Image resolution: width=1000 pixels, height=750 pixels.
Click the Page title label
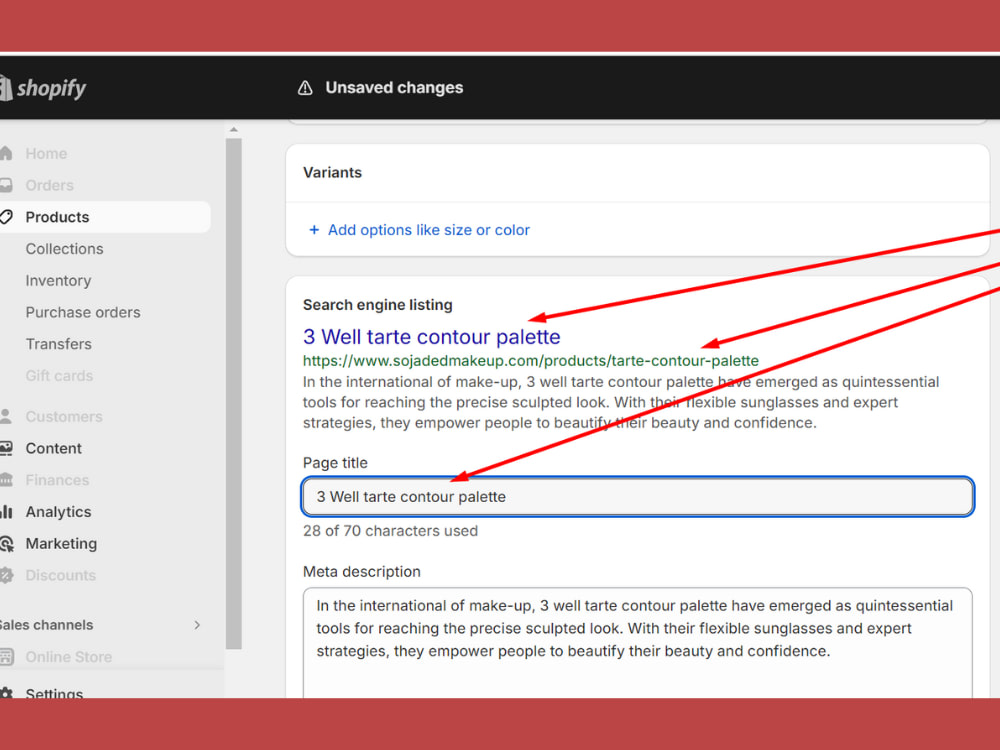(335, 463)
